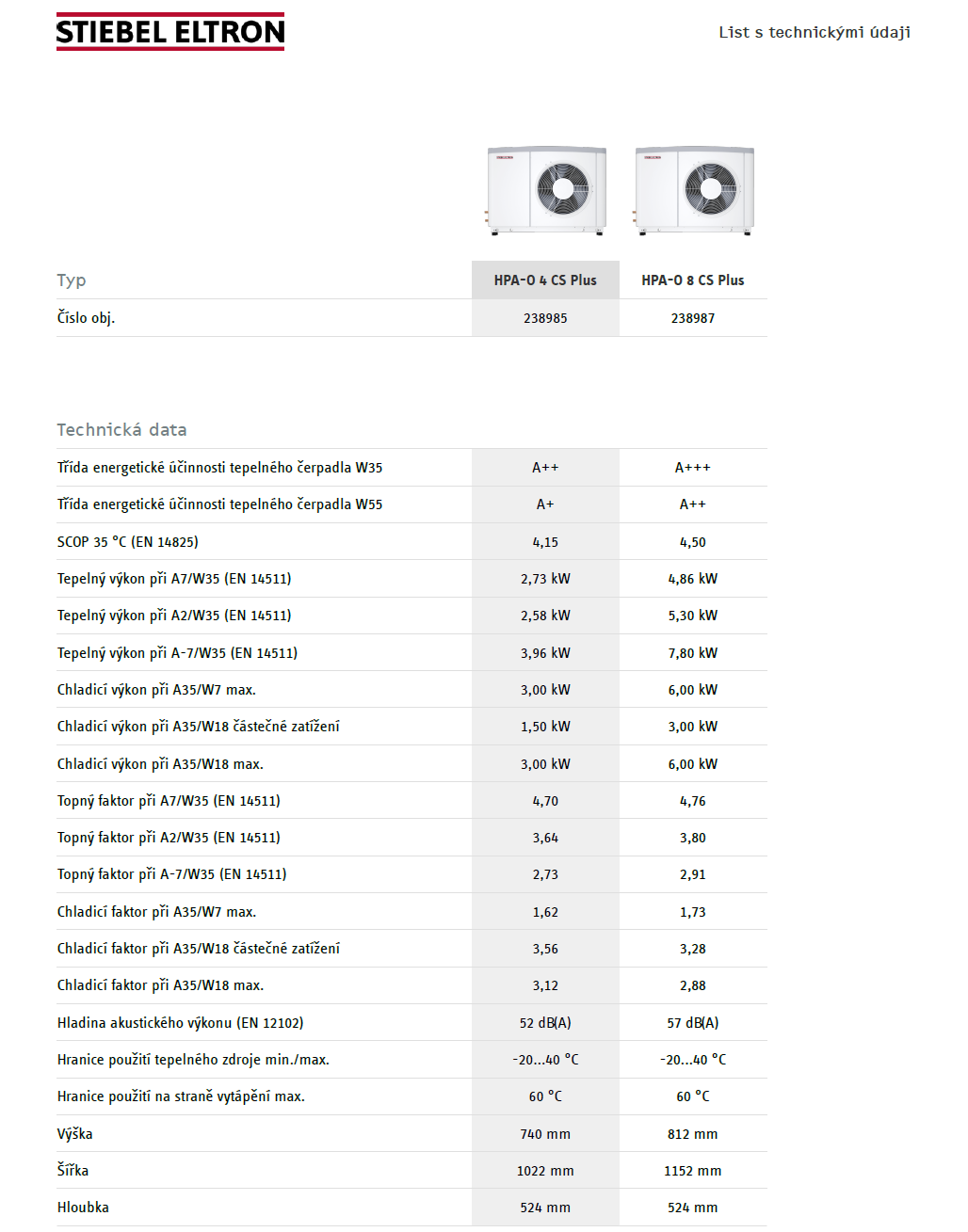Screen dimensions: 968x1232
Task: Click the "Technická data" section heading
Action: [121, 430]
